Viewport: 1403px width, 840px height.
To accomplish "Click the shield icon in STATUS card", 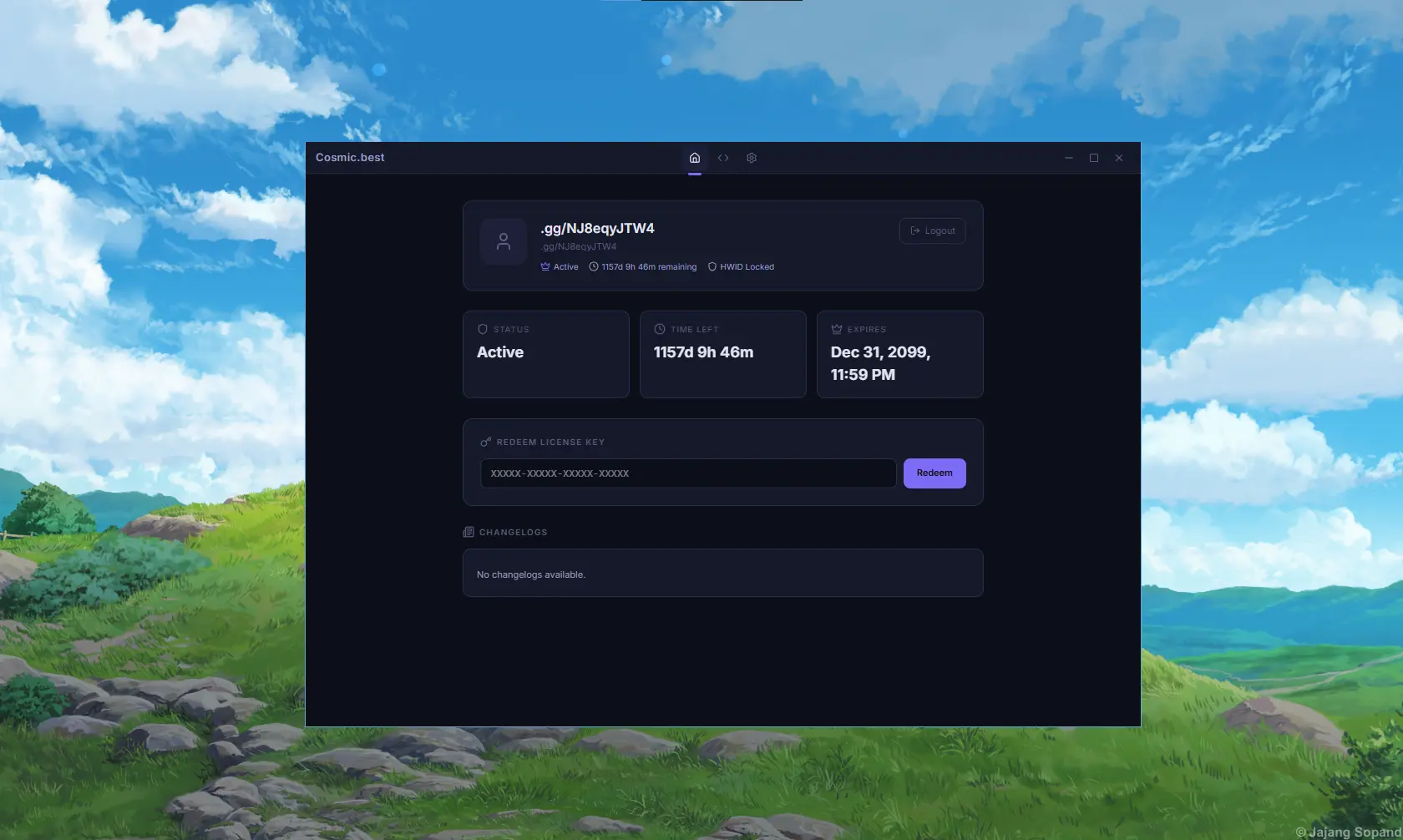I will click(483, 329).
